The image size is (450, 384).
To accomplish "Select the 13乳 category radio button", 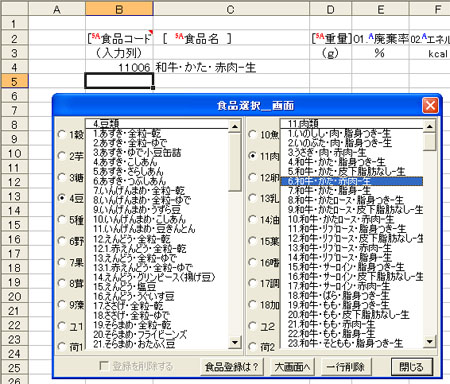I will (x=253, y=198).
